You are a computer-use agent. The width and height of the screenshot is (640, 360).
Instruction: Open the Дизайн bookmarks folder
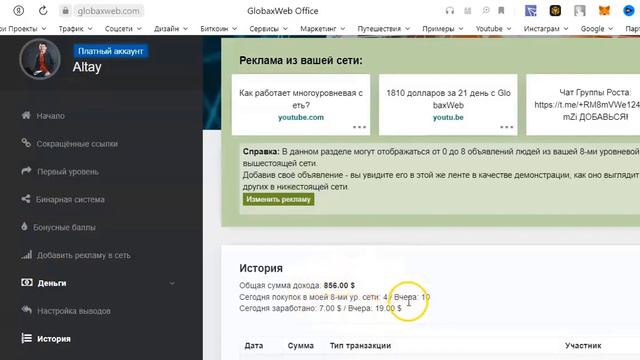tap(171, 29)
